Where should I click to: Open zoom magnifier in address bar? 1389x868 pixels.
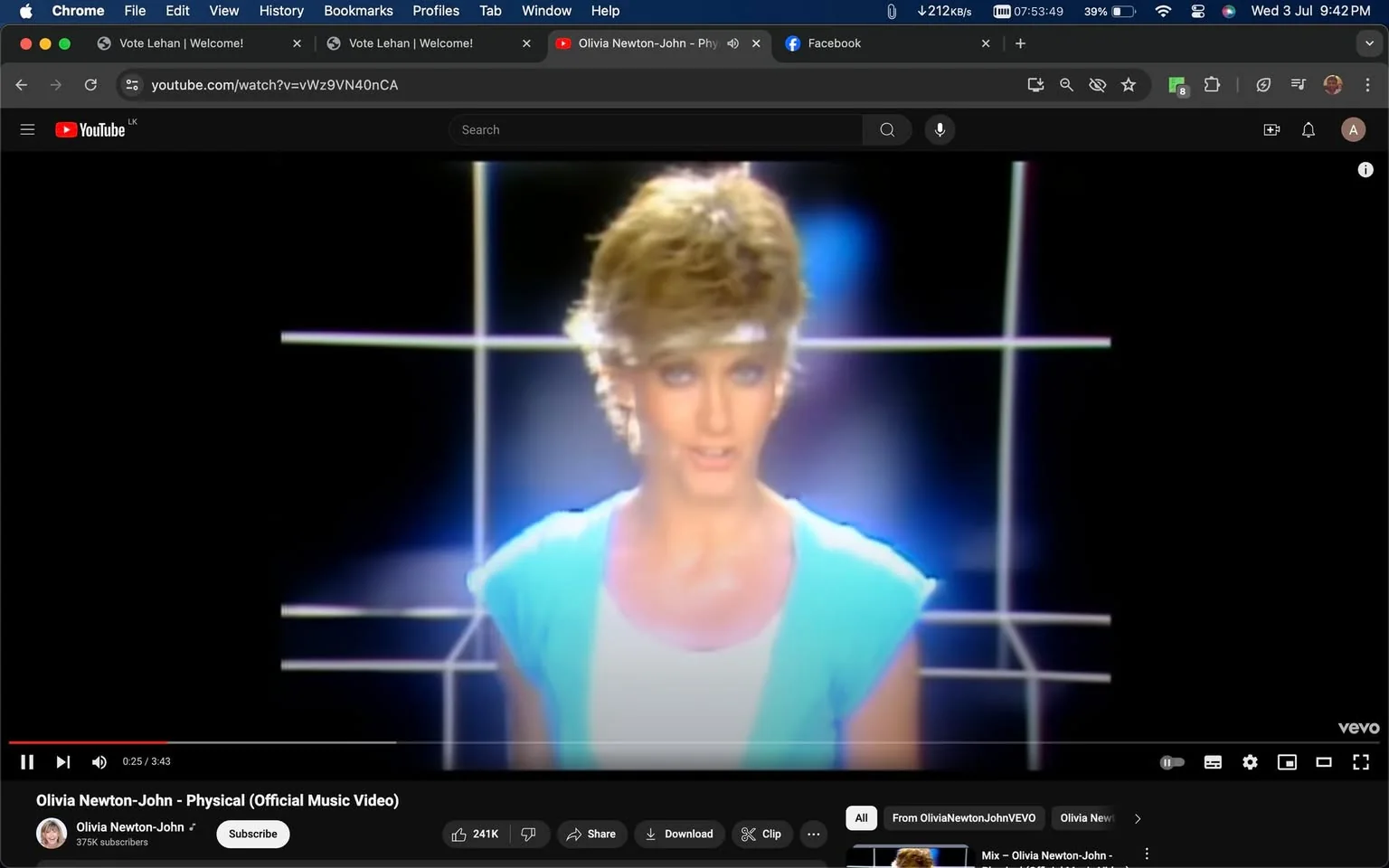[x=1066, y=84]
